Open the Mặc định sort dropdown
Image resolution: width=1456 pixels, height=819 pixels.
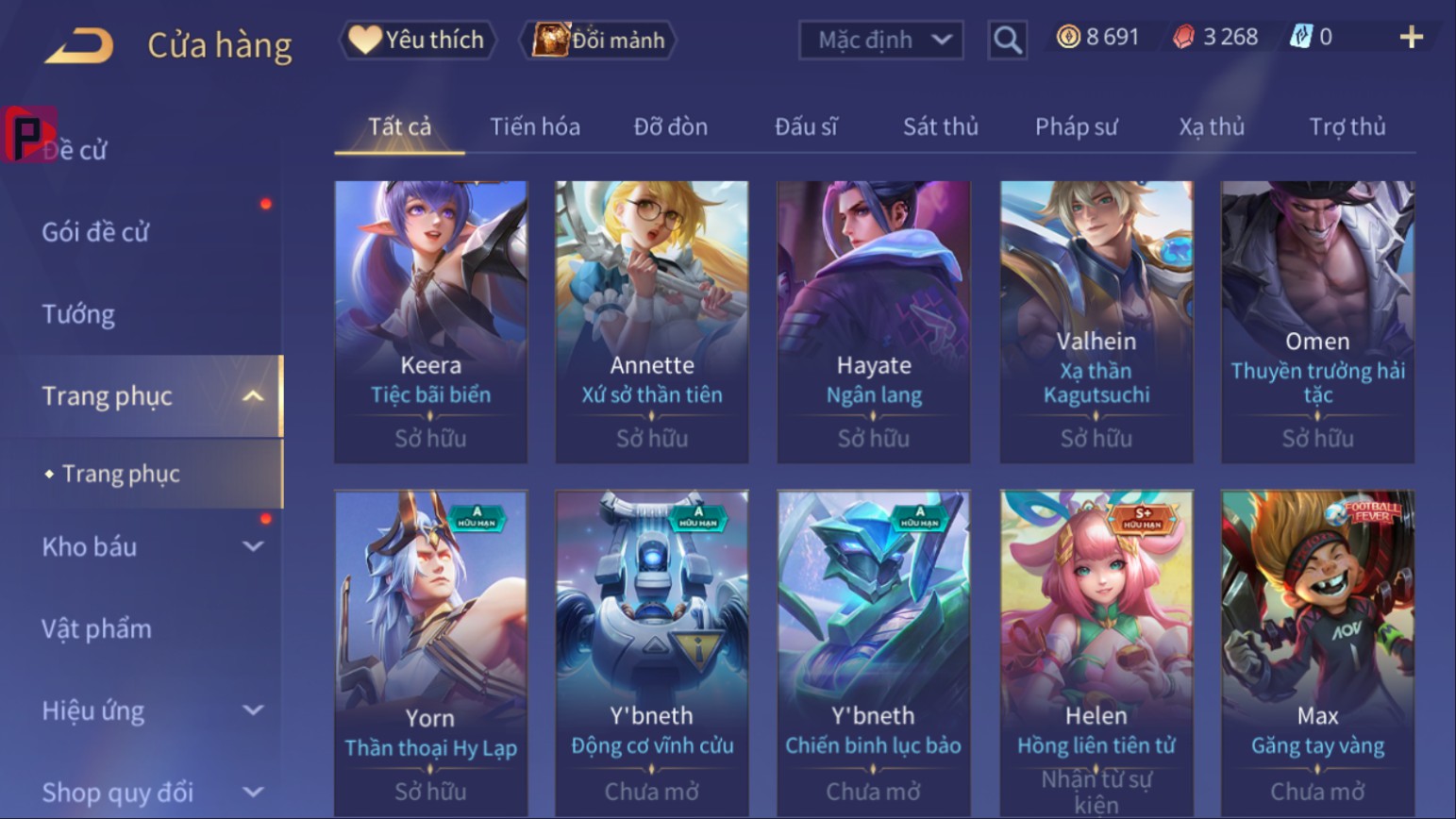pyautogui.click(x=881, y=41)
